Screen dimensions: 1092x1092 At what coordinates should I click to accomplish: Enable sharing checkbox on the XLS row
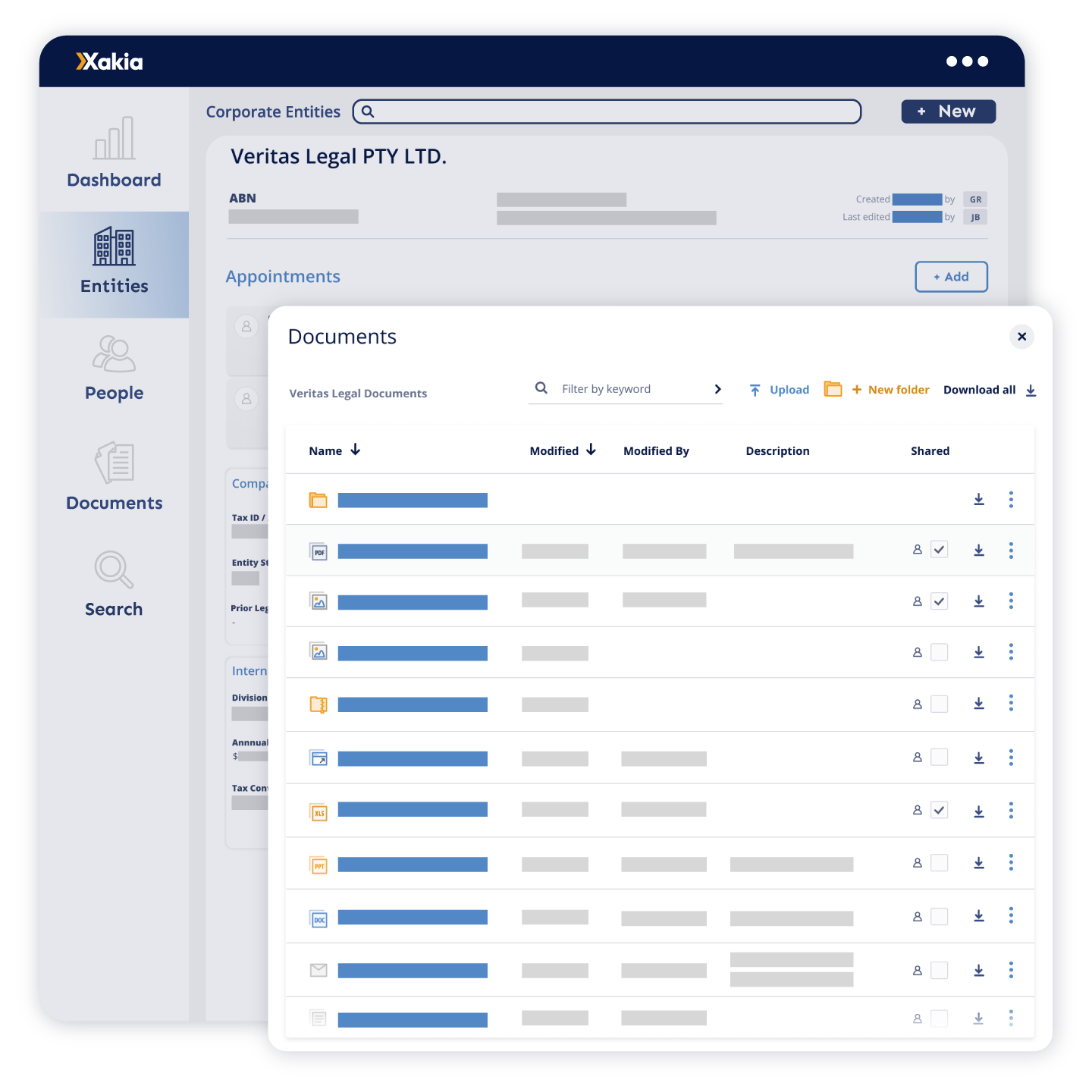[x=940, y=810]
